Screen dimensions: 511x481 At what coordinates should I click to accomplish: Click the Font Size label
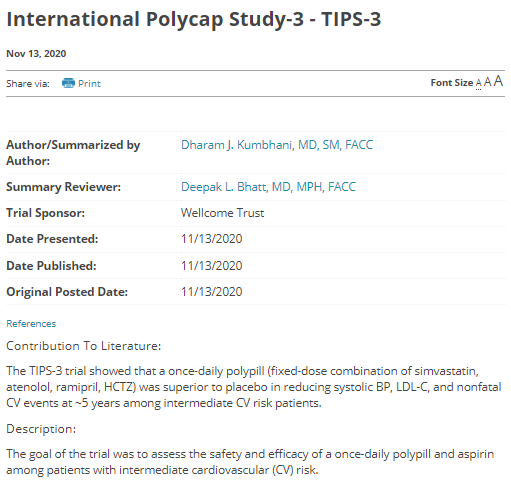tap(452, 83)
